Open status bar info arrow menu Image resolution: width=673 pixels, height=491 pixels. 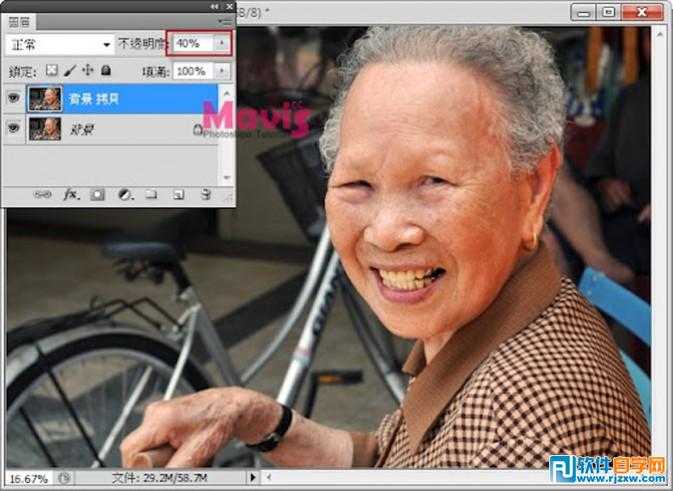click(x=253, y=477)
